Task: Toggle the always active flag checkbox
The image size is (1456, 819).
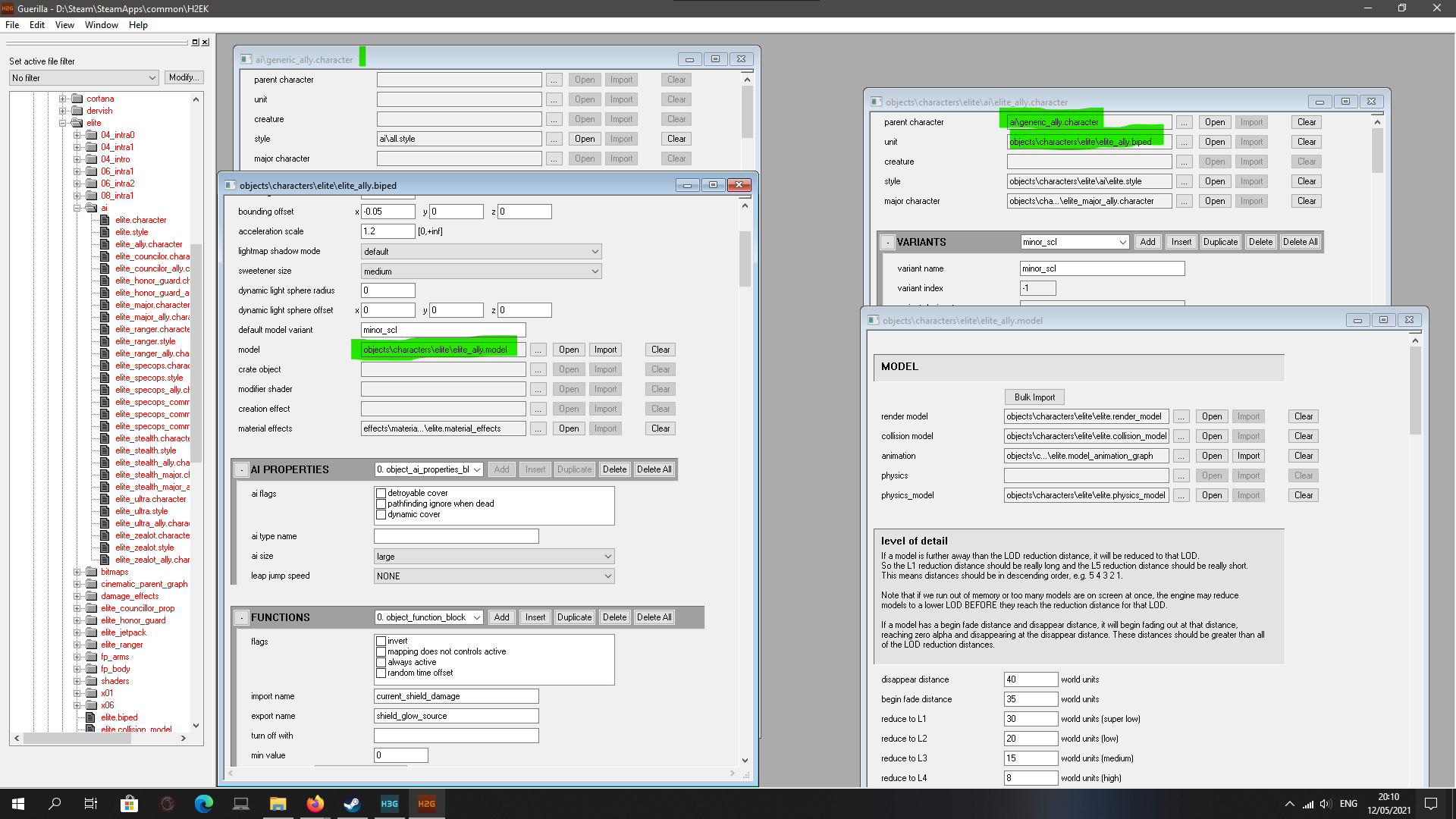Action: tap(381, 663)
